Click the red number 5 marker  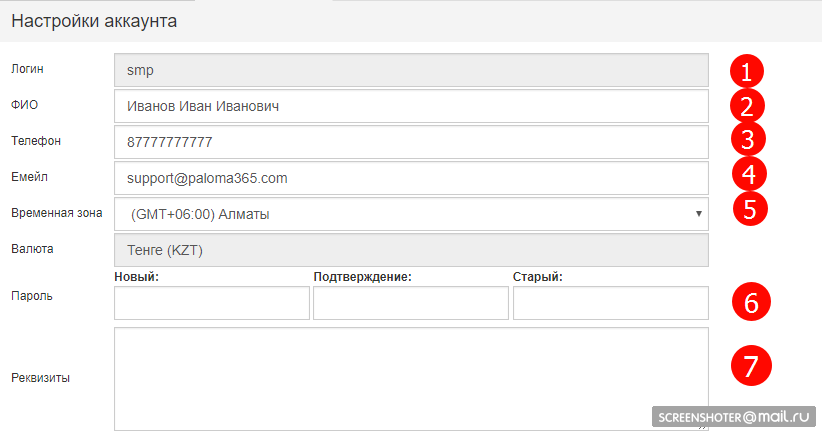tap(750, 208)
